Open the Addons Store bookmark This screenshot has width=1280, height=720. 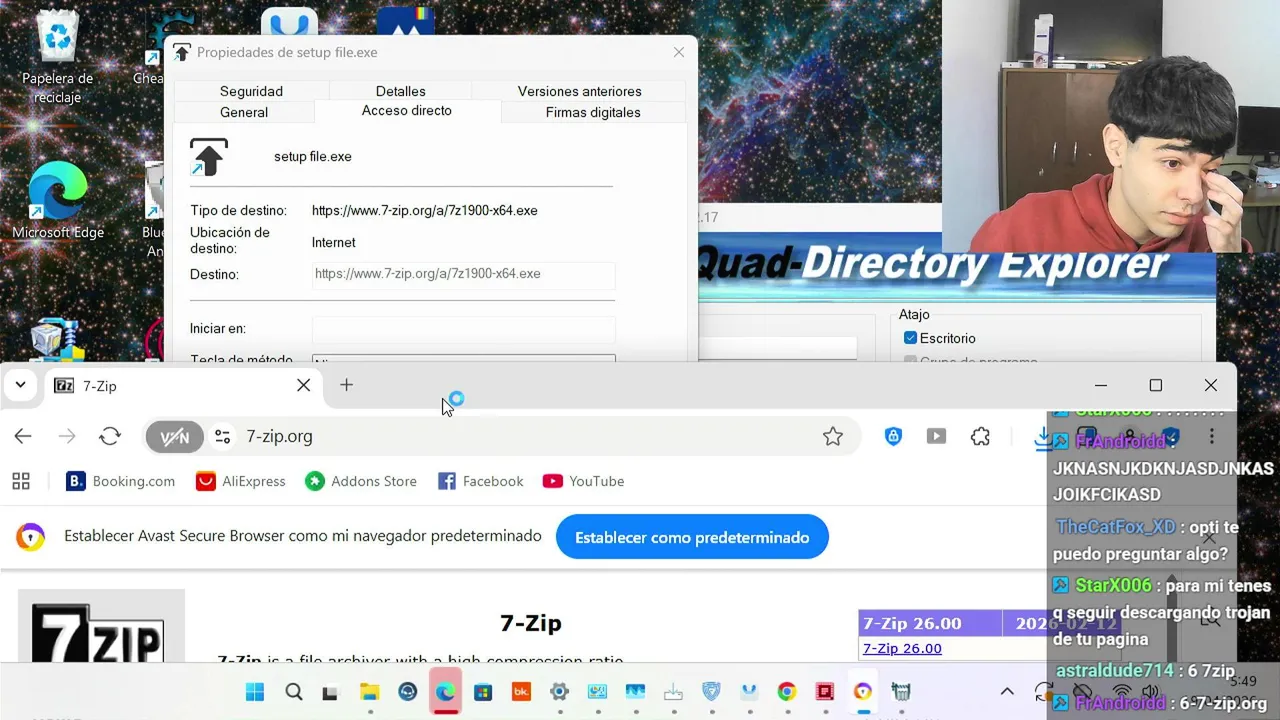(x=361, y=481)
